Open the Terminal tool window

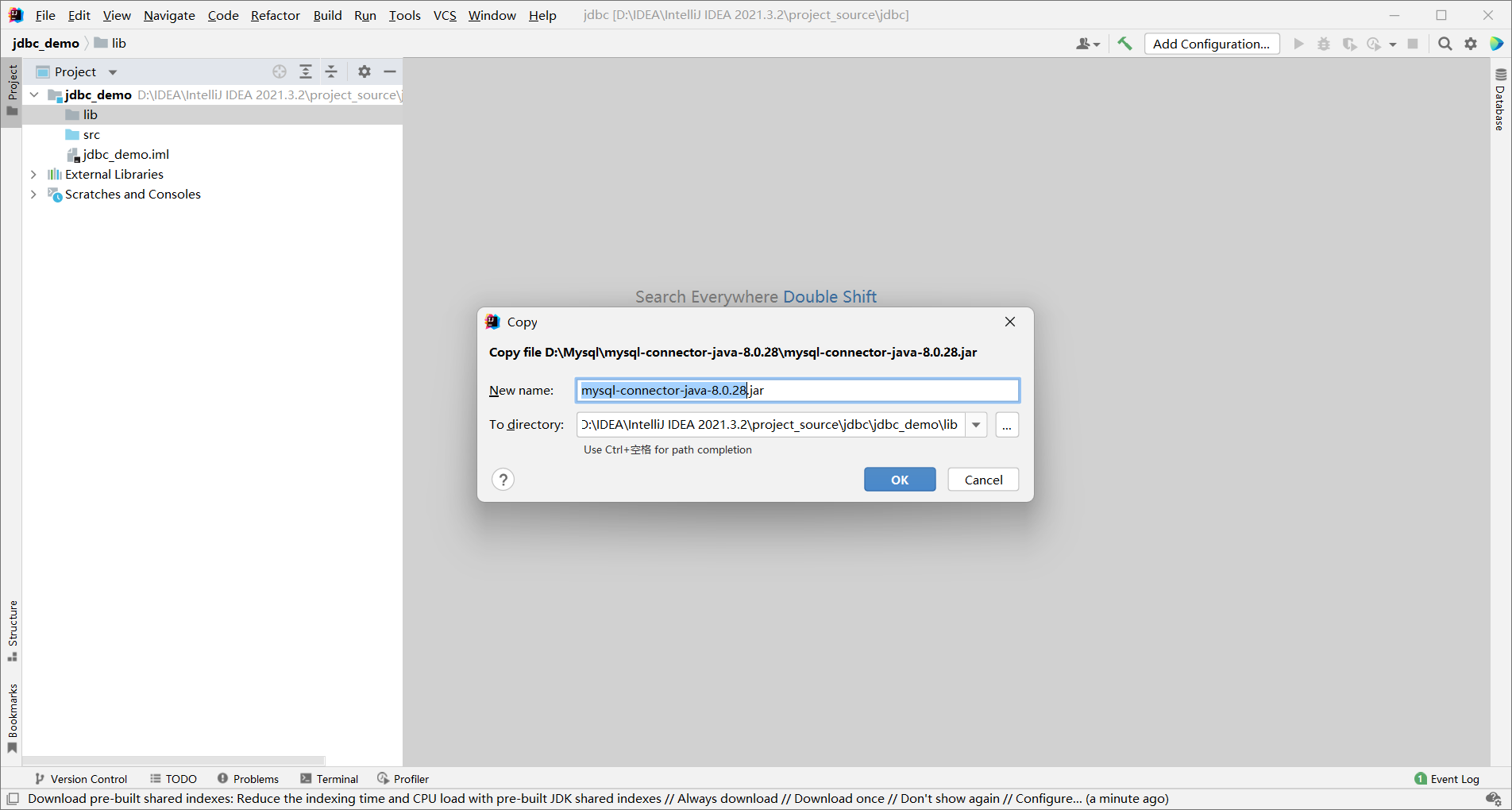pyautogui.click(x=330, y=779)
